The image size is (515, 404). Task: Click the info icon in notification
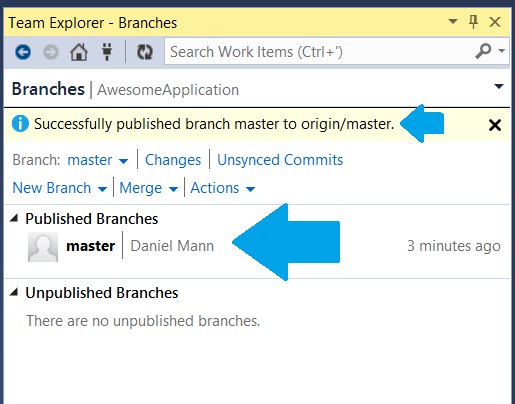[x=20, y=124]
